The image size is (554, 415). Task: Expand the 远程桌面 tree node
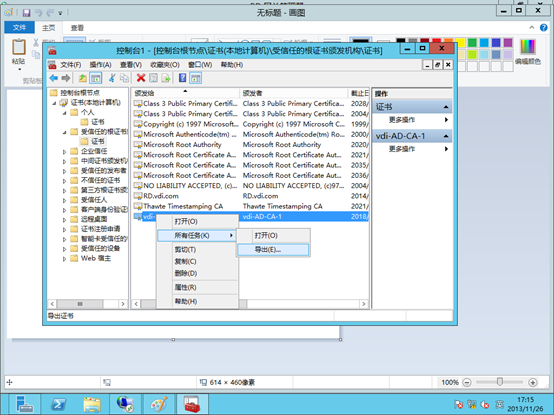click(64, 220)
